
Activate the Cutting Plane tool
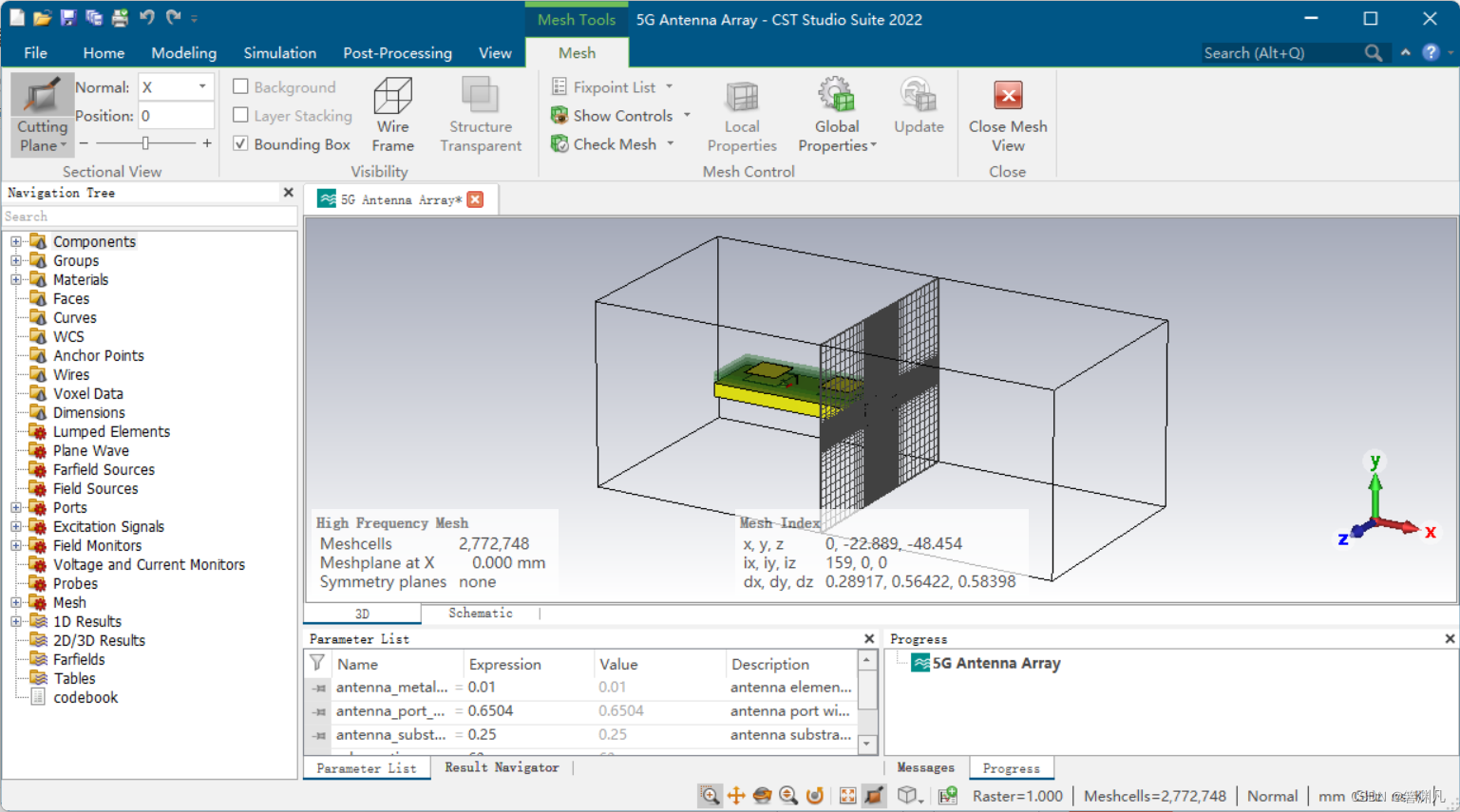click(42, 115)
